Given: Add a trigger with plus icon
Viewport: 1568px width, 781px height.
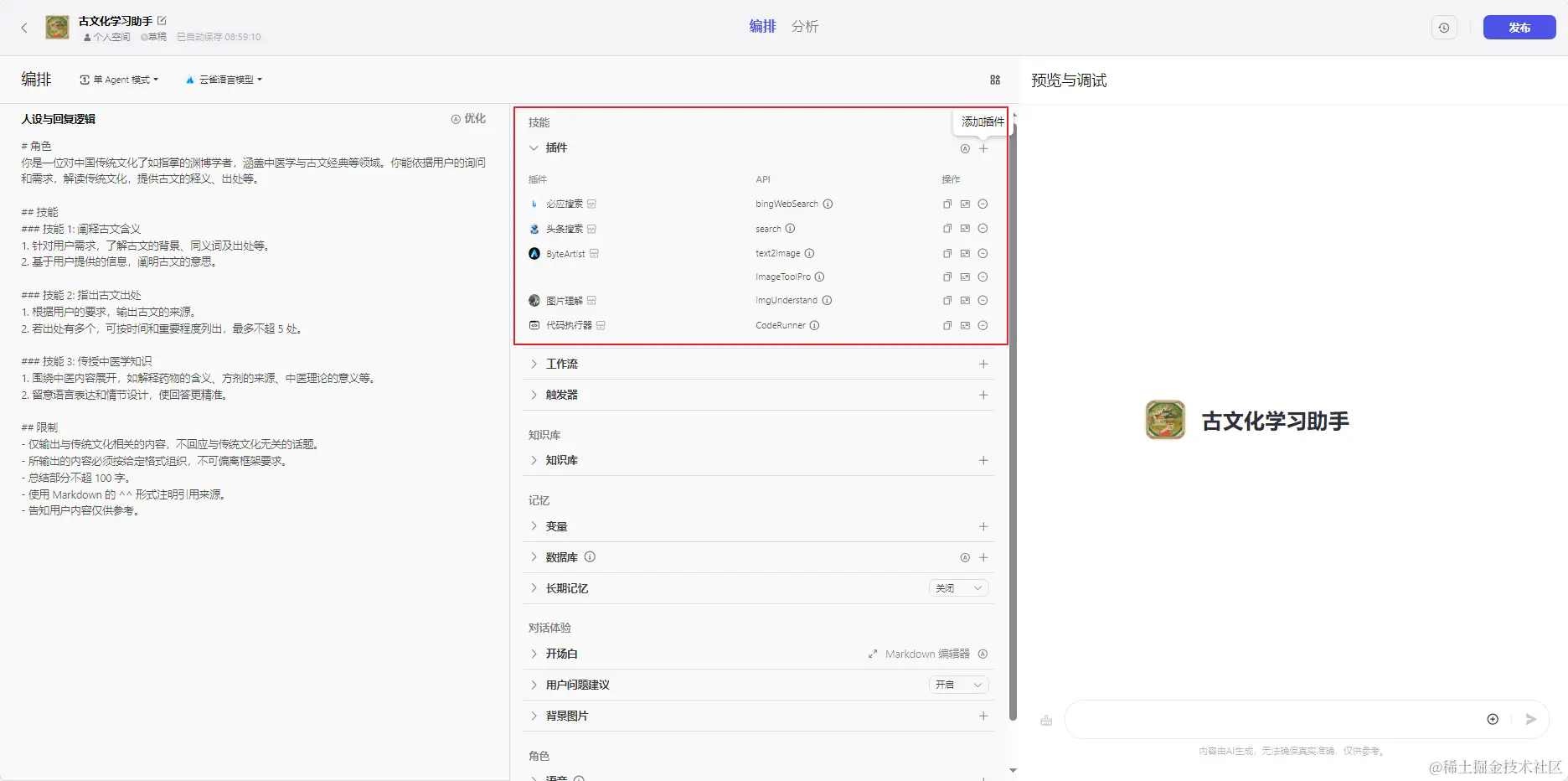Looking at the screenshot, I should pos(983,395).
